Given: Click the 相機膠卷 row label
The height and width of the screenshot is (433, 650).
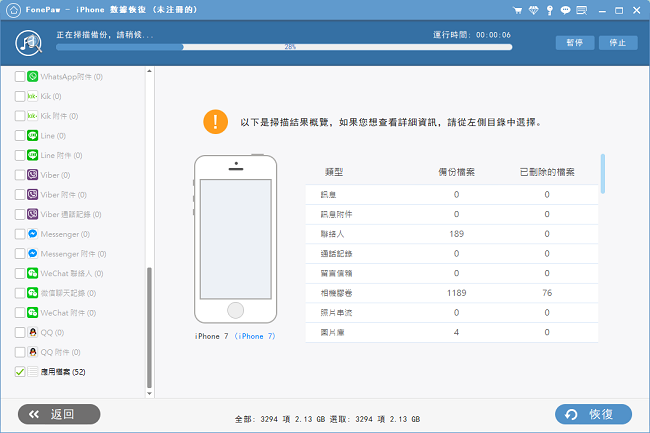Looking at the screenshot, I should 336,293.
